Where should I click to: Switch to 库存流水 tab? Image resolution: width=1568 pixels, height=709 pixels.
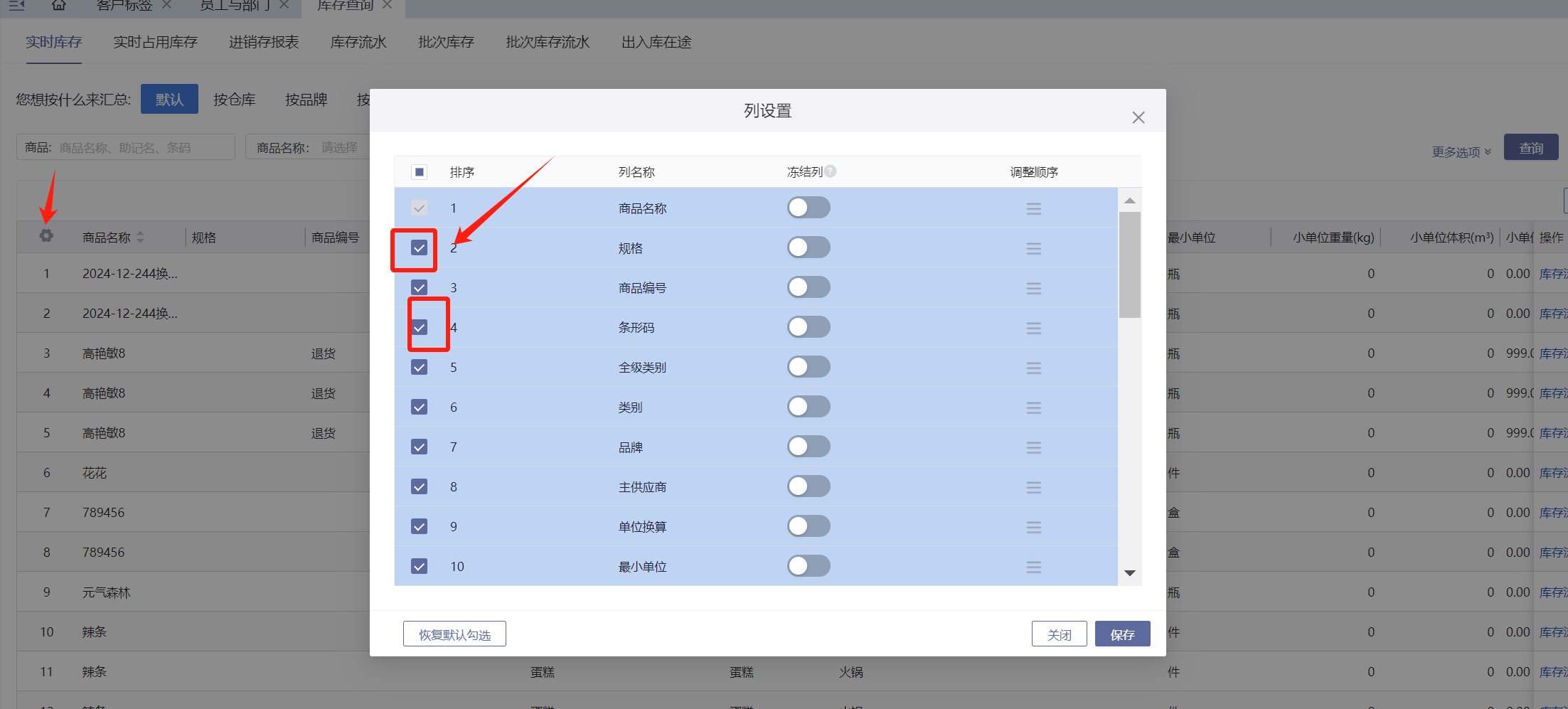pyautogui.click(x=358, y=42)
